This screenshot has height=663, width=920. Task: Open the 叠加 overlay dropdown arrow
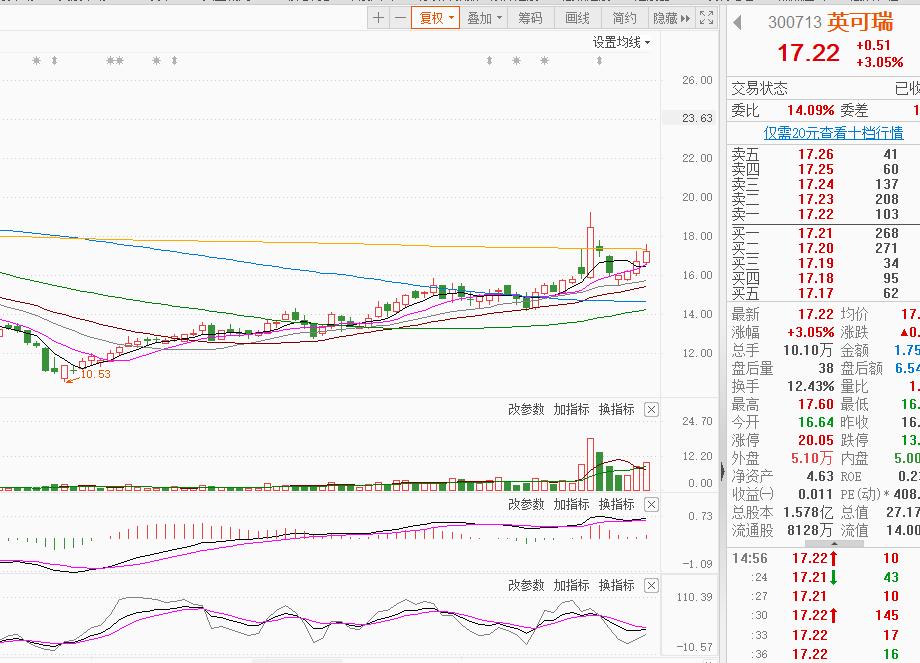(501, 18)
